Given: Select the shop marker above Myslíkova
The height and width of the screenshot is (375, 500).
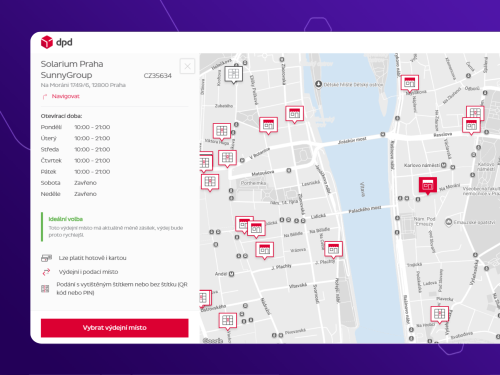Looking at the screenshot, I should tap(410, 83).
